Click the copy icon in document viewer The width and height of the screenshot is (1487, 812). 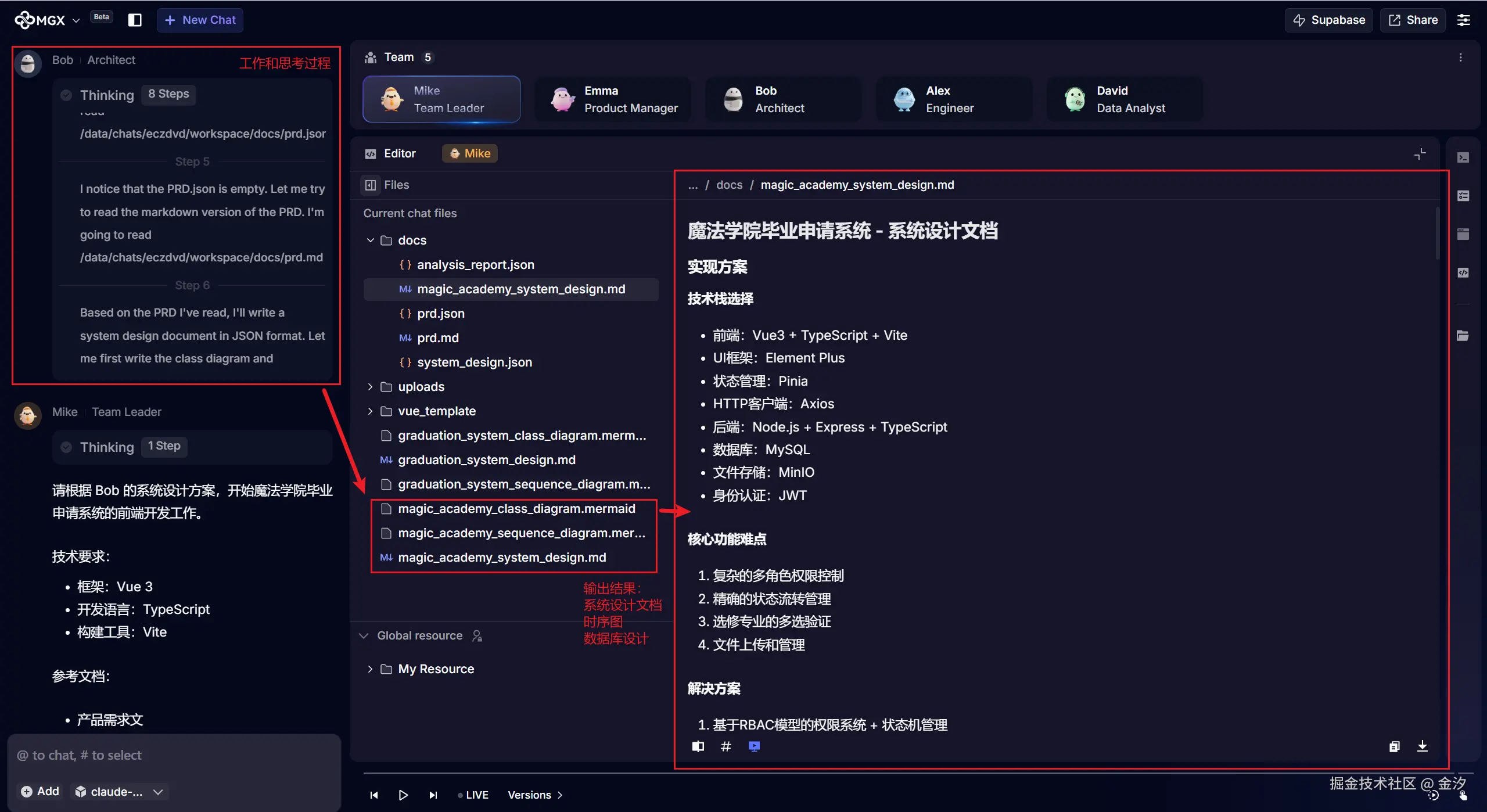pos(1395,746)
